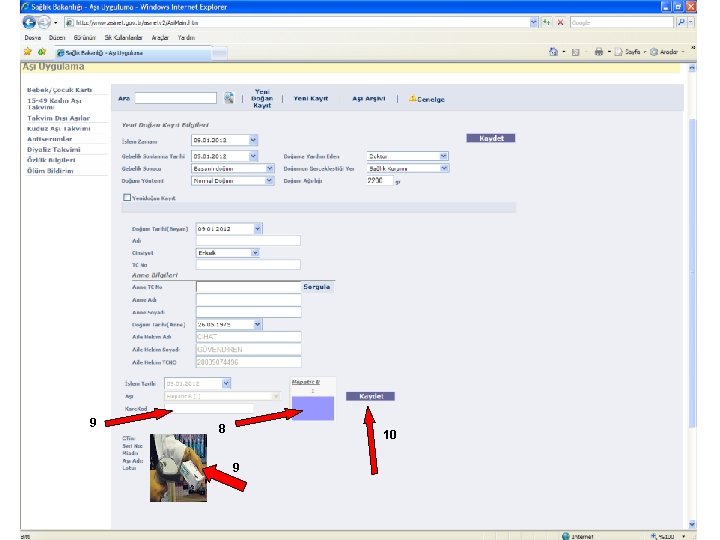
Task: Click the Anne TC No input field
Action: [x=248, y=287]
